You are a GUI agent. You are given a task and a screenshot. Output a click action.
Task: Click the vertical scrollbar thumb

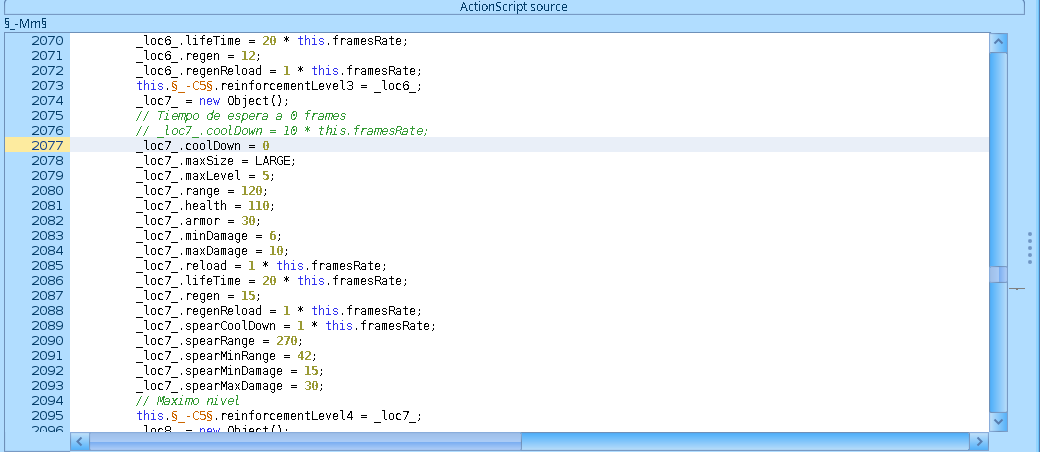[x=997, y=274]
